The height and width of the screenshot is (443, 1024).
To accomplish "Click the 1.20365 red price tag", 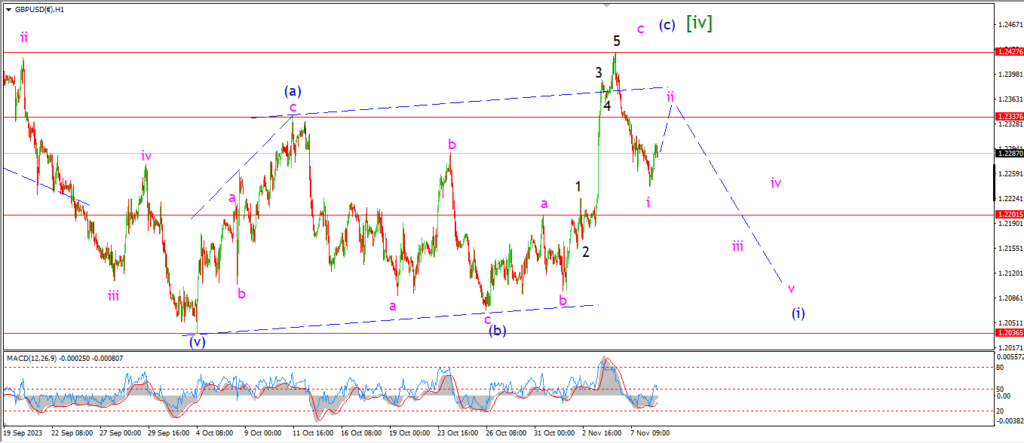I will click(x=1009, y=332).
